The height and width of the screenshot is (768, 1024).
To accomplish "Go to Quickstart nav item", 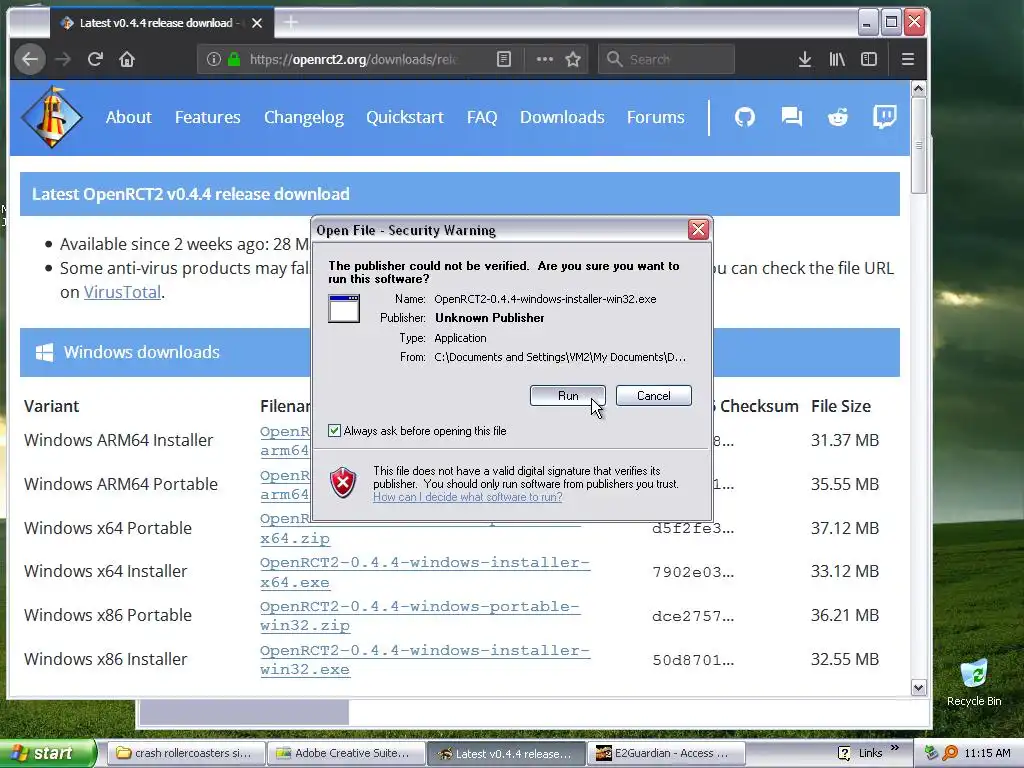I will [405, 117].
